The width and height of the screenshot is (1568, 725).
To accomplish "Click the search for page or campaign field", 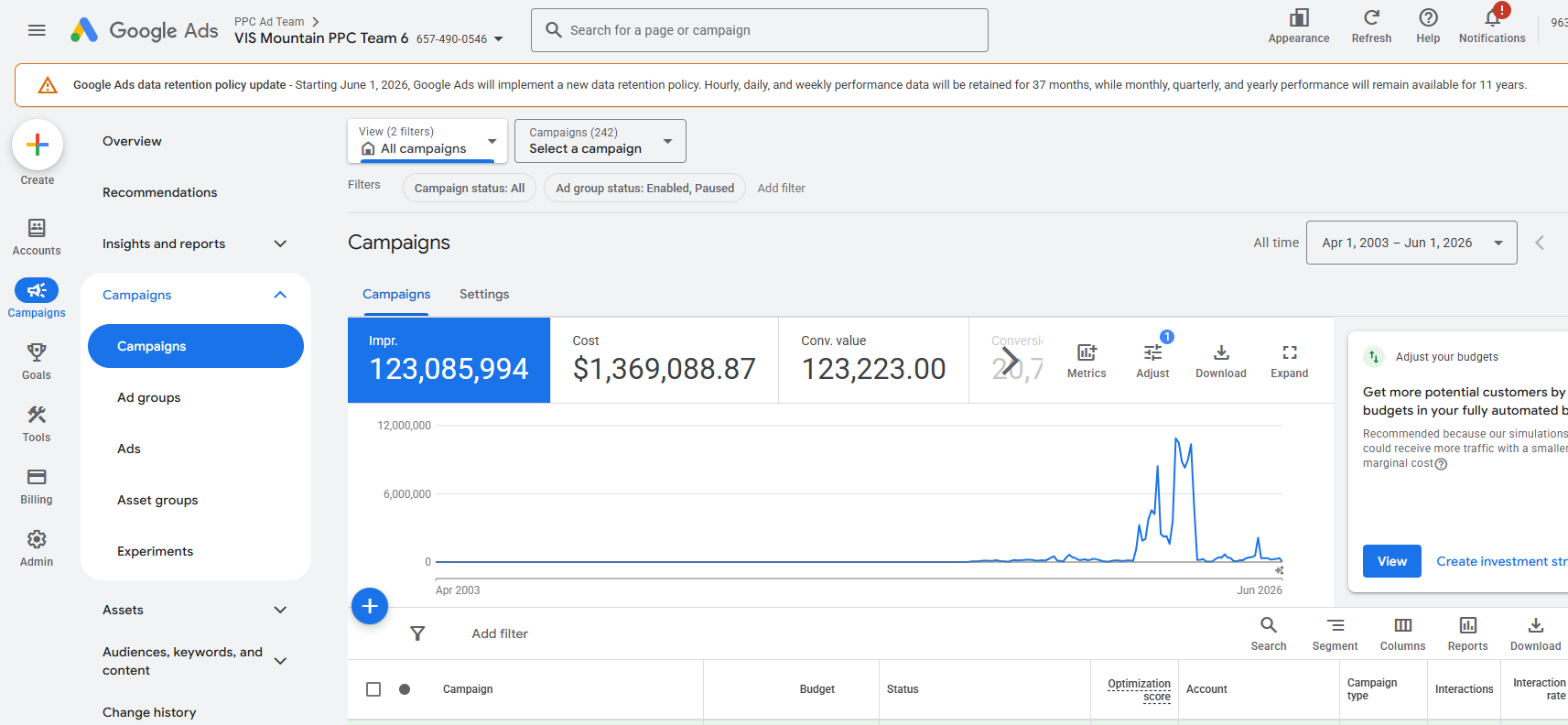I will [760, 30].
